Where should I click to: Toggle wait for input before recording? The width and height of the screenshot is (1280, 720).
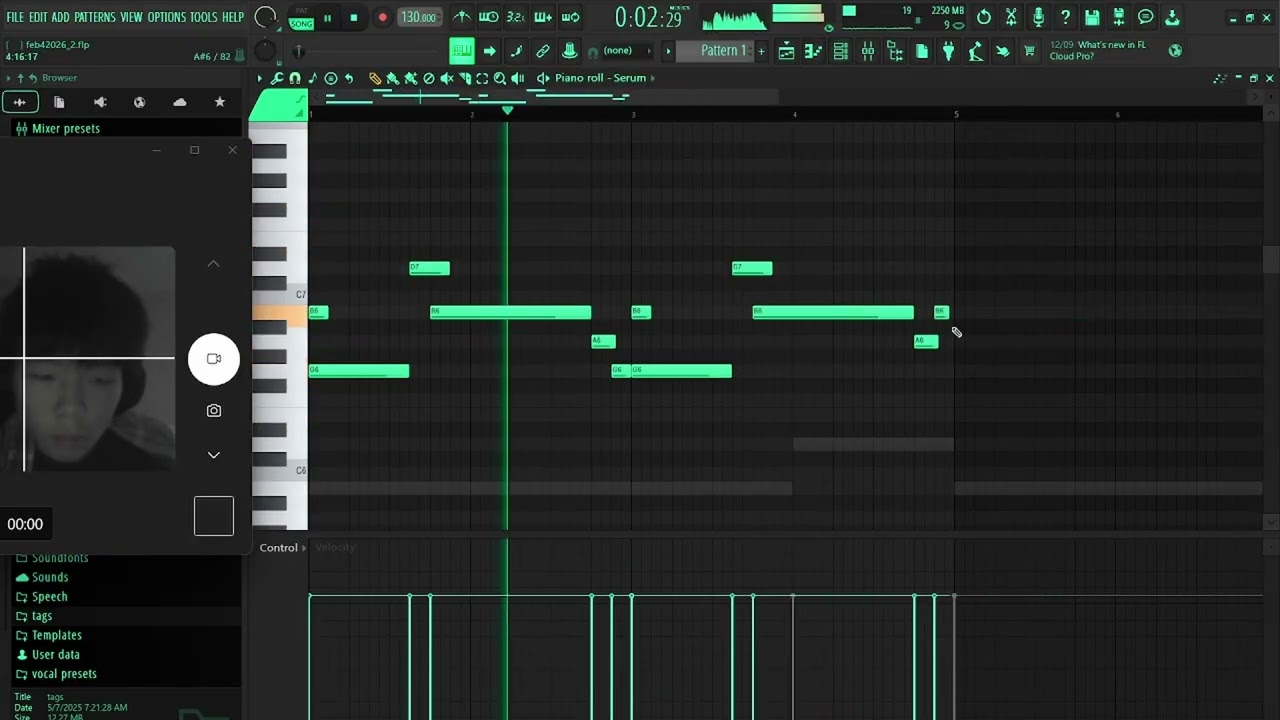pyautogui.click(x=488, y=17)
